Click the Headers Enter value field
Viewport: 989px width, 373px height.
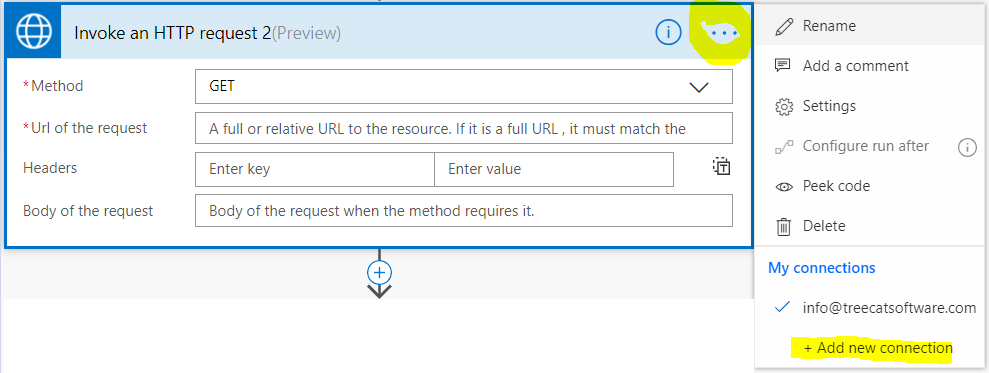554,169
